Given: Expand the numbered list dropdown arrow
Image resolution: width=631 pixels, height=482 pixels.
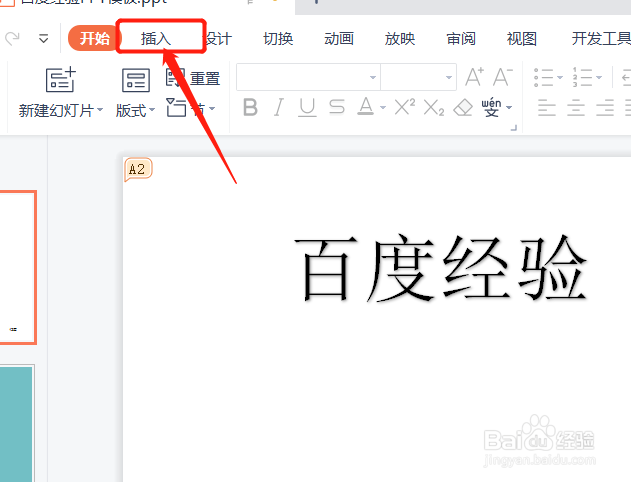Looking at the screenshot, I should click(x=599, y=77).
